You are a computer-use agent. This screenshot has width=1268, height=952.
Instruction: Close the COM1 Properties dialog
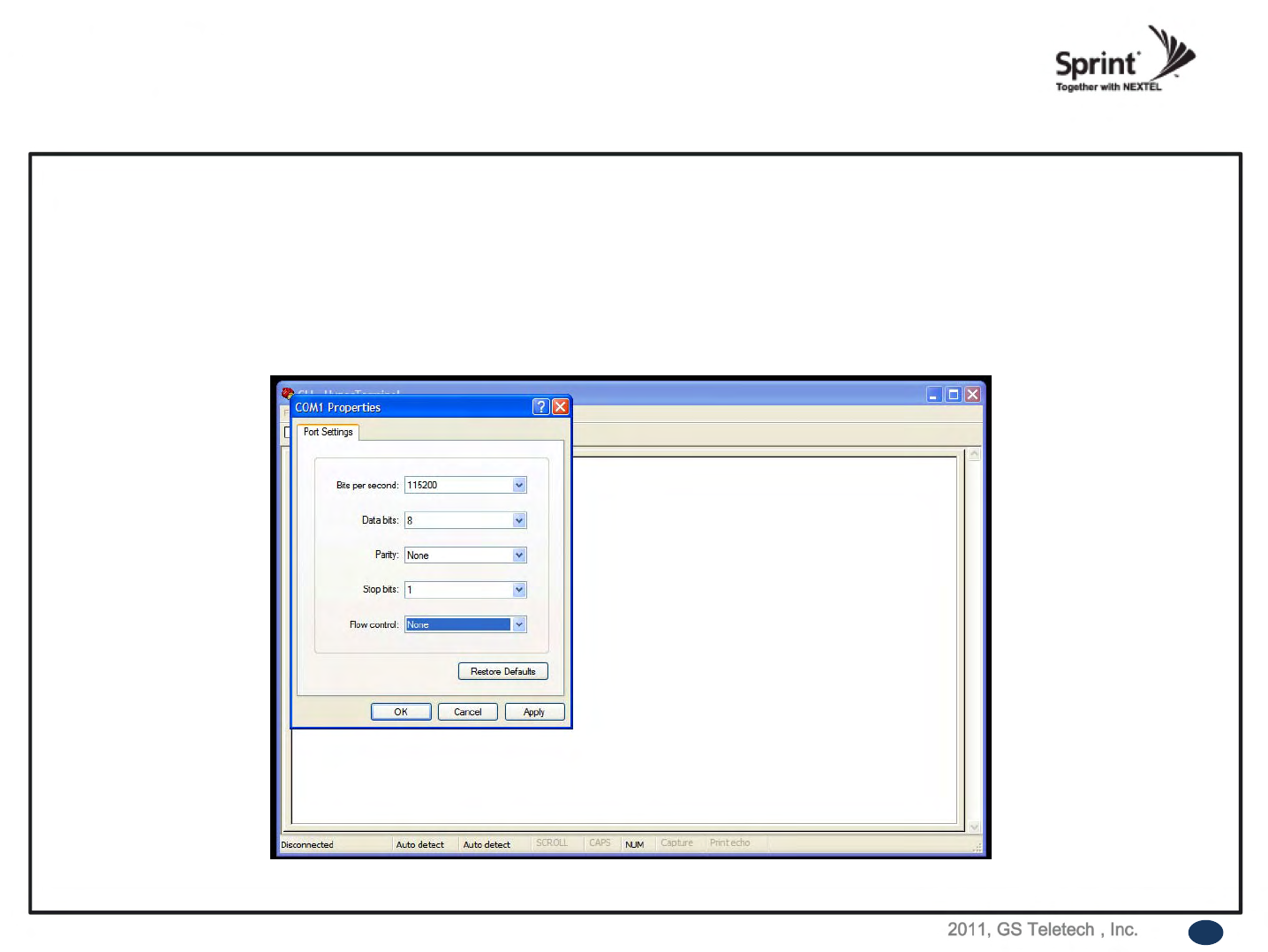pyautogui.click(x=560, y=407)
